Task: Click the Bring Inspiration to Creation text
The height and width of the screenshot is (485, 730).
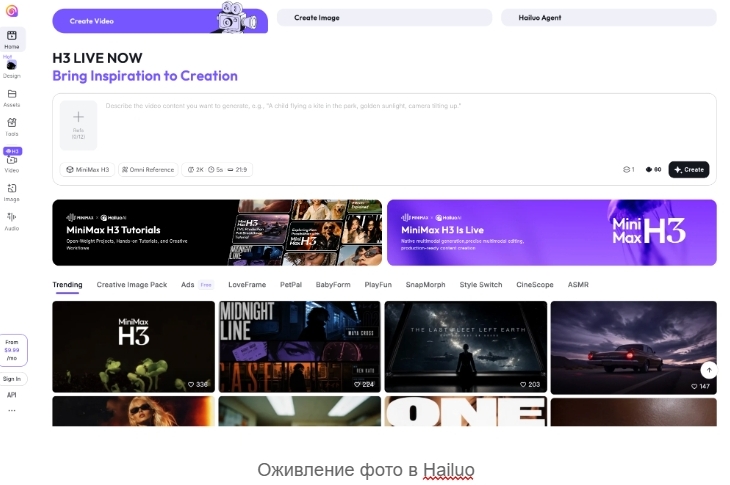Action: click(x=145, y=76)
